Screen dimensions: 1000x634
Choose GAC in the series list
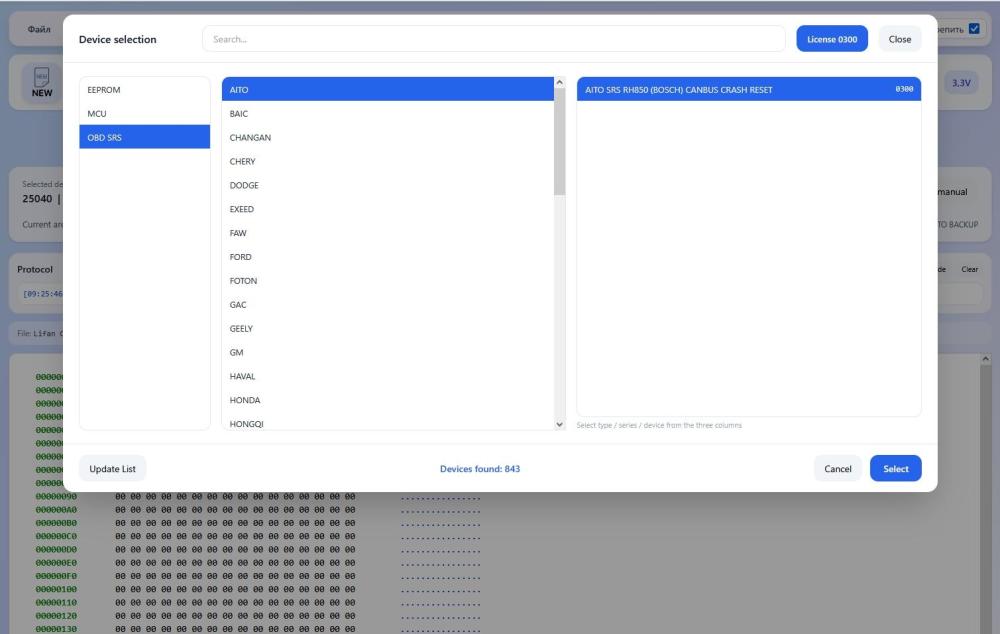coord(388,305)
